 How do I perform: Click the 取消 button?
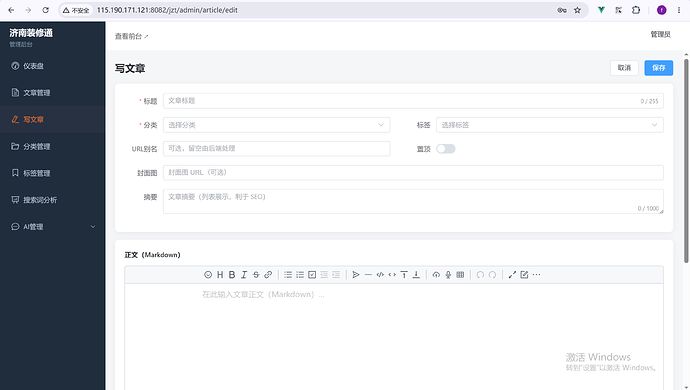[x=624, y=68]
